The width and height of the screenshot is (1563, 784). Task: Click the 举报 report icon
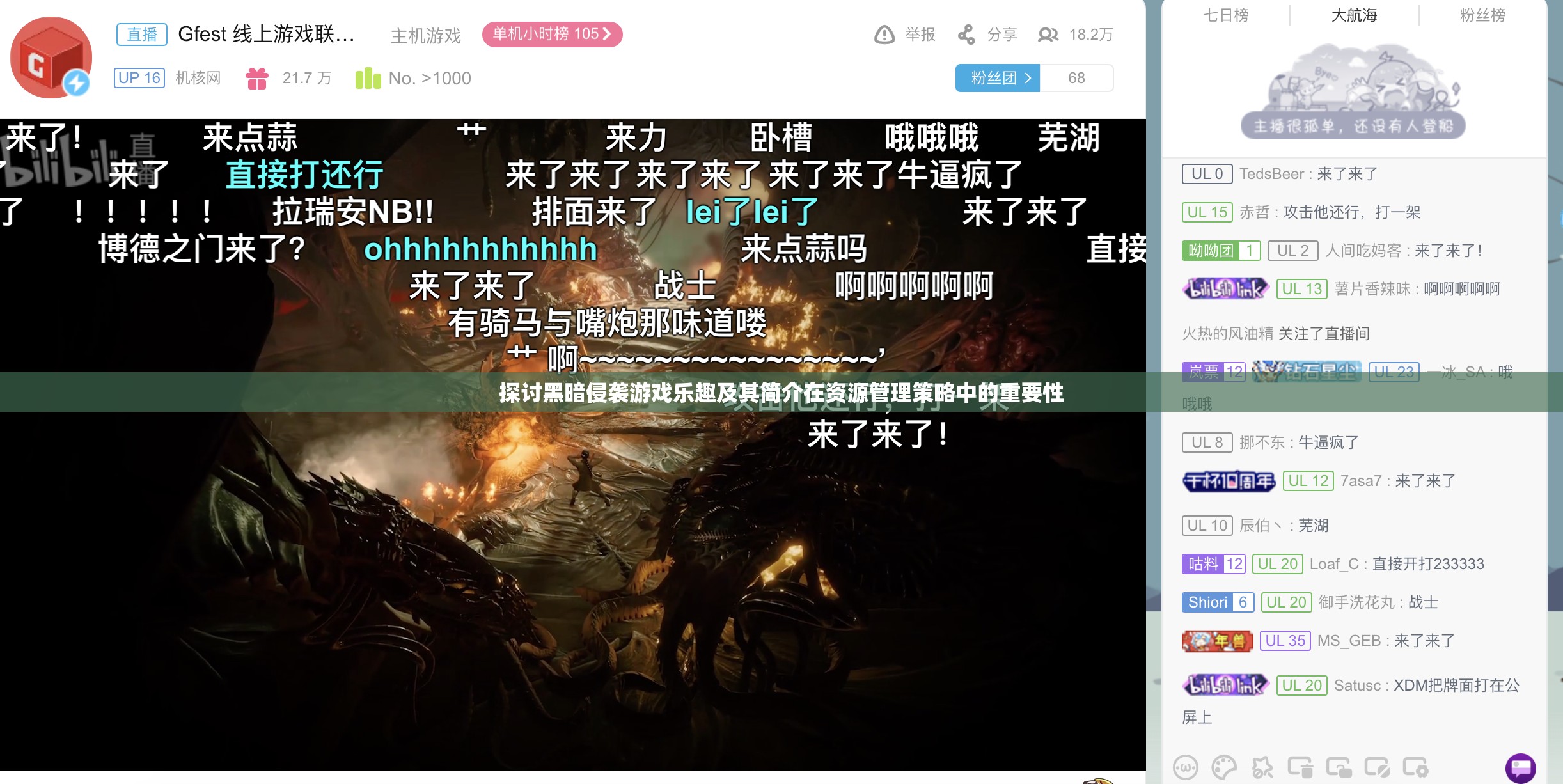884,35
